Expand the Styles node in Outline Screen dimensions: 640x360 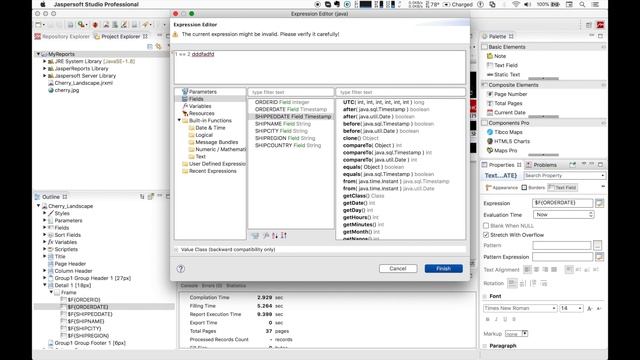click(45, 213)
